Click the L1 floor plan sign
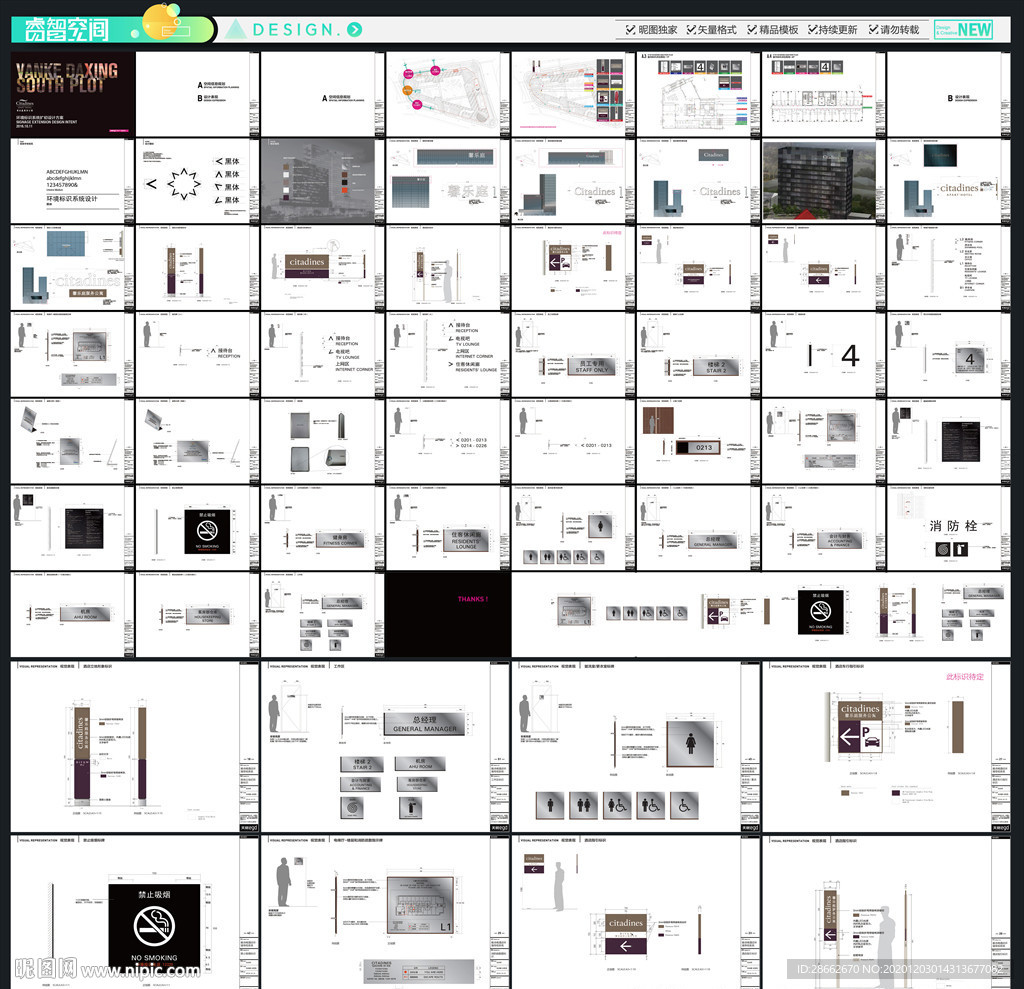Screen dimensions: 1024x989 pyautogui.click(x=420, y=905)
